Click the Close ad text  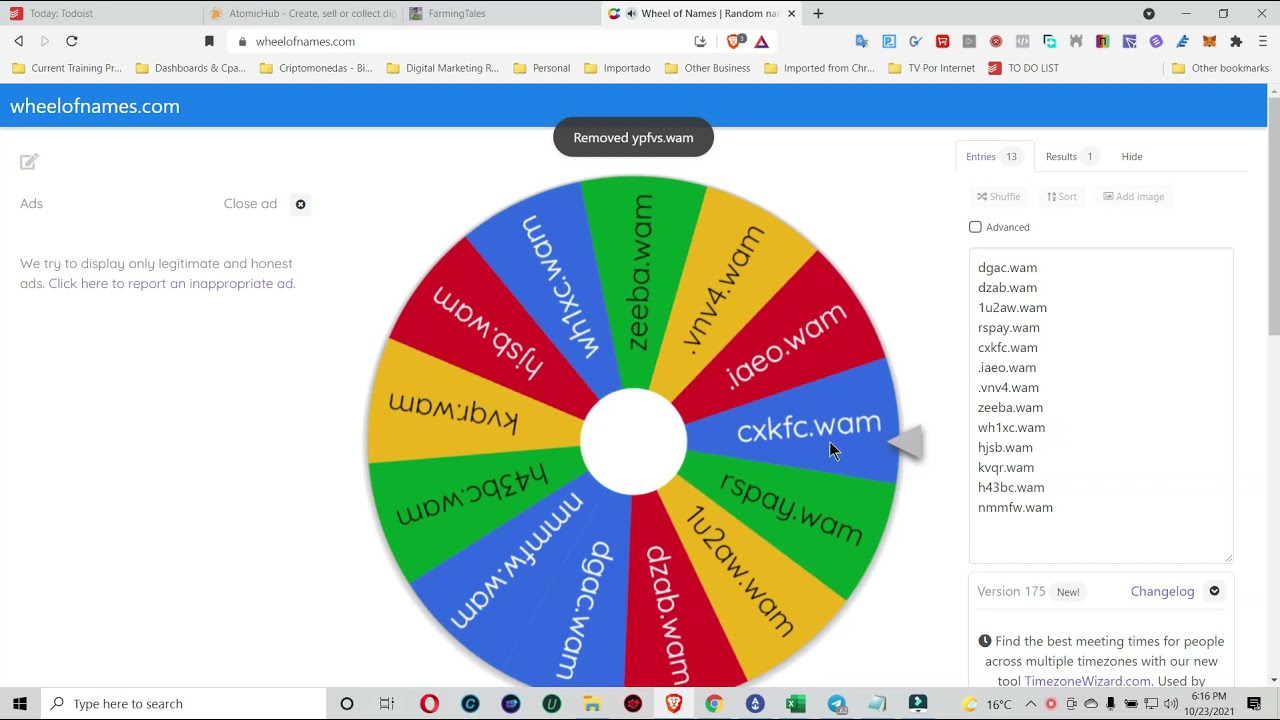pos(250,204)
